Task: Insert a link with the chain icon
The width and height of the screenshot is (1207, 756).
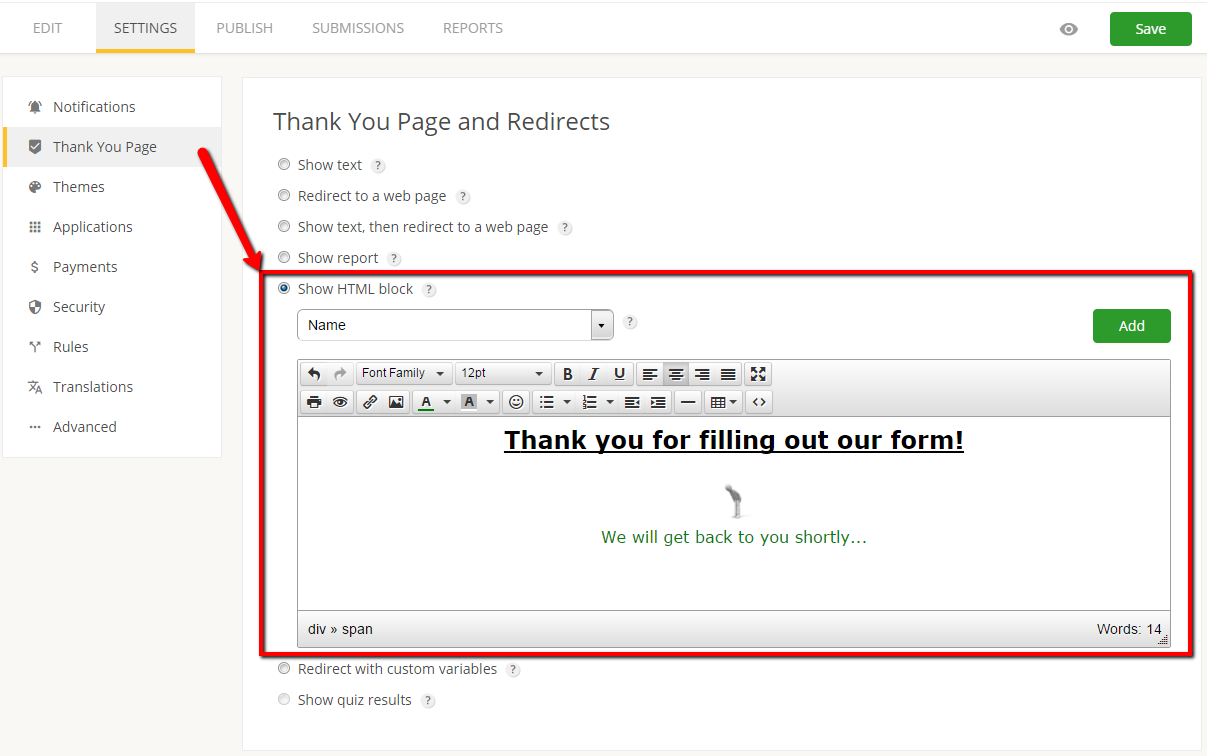Action: point(370,402)
